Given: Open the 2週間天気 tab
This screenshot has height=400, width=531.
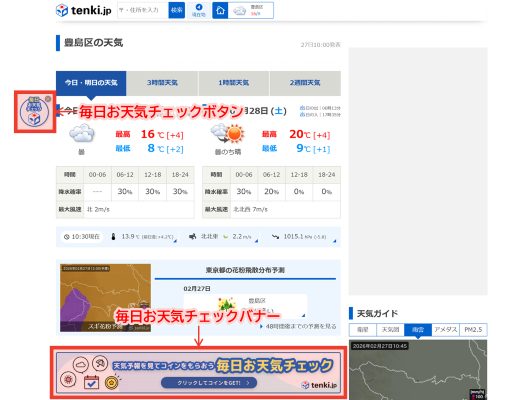Looking at the screenshot, I should (305, 83).
